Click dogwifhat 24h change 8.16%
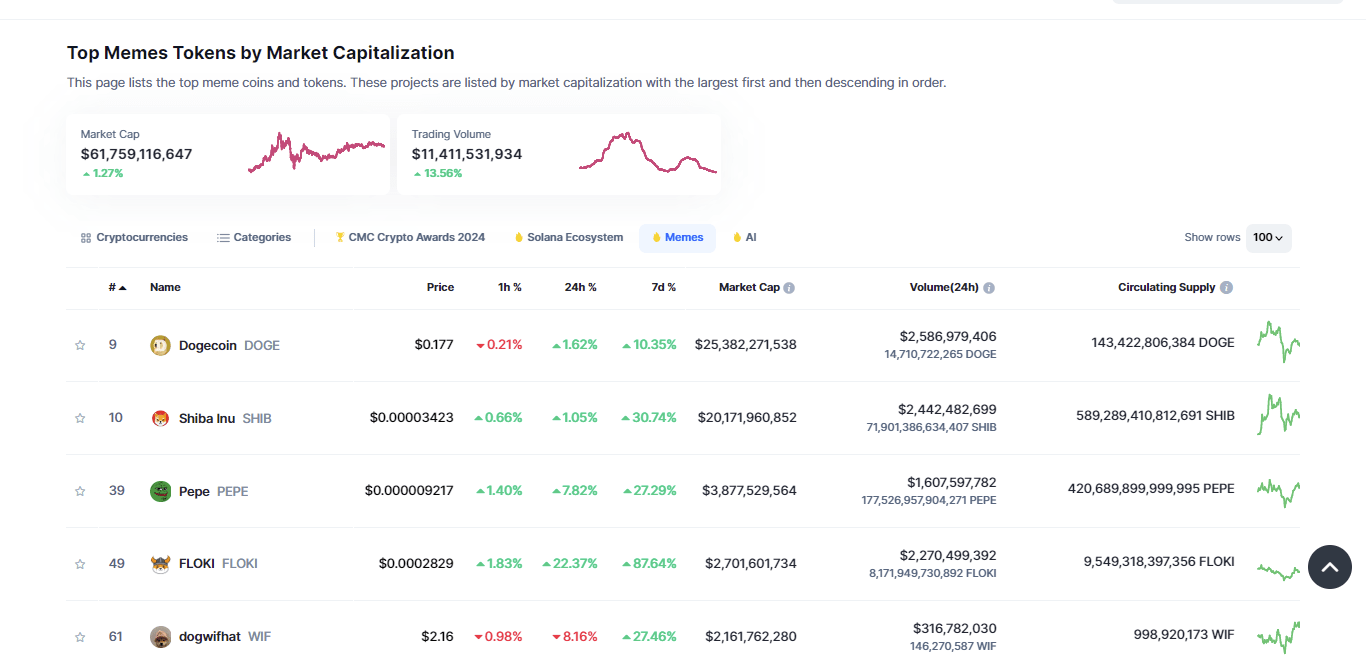Image resolution: width=1366 pixels, height=657 pixels. pyautogui.click(x=575, y=637)
